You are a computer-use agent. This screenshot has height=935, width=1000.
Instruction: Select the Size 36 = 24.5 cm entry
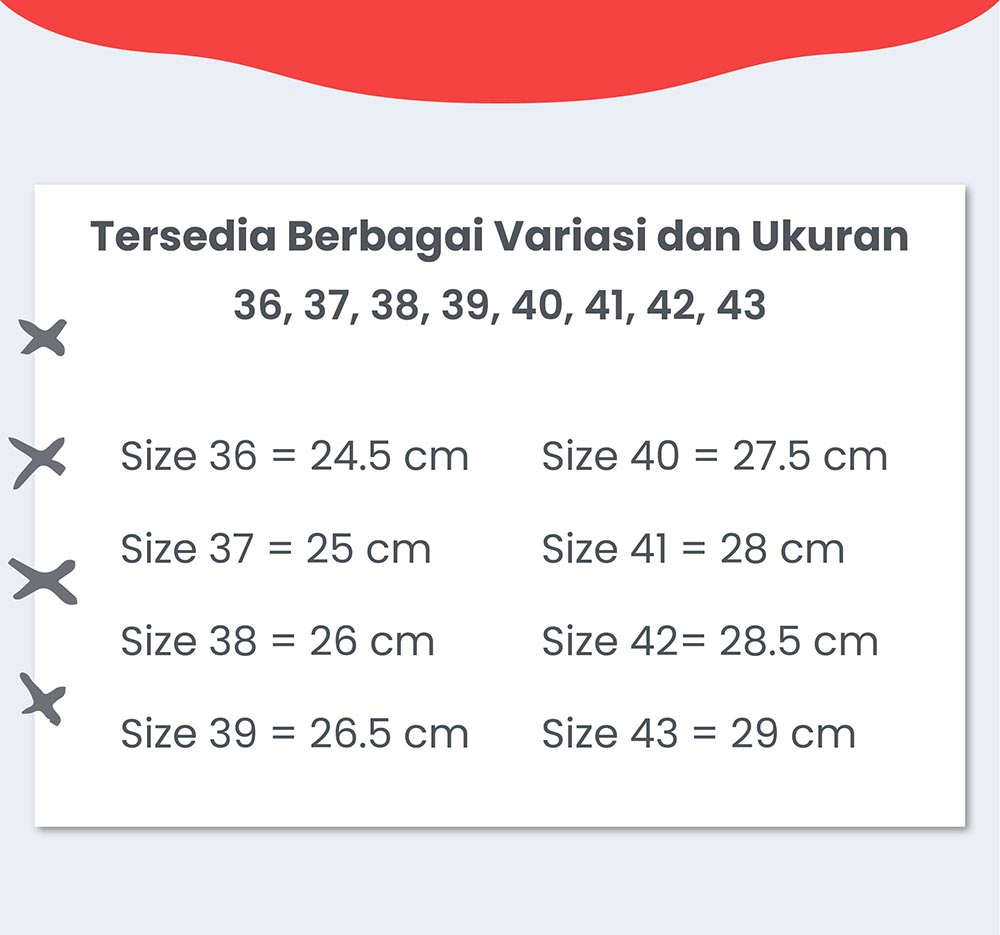coord(295,456)
